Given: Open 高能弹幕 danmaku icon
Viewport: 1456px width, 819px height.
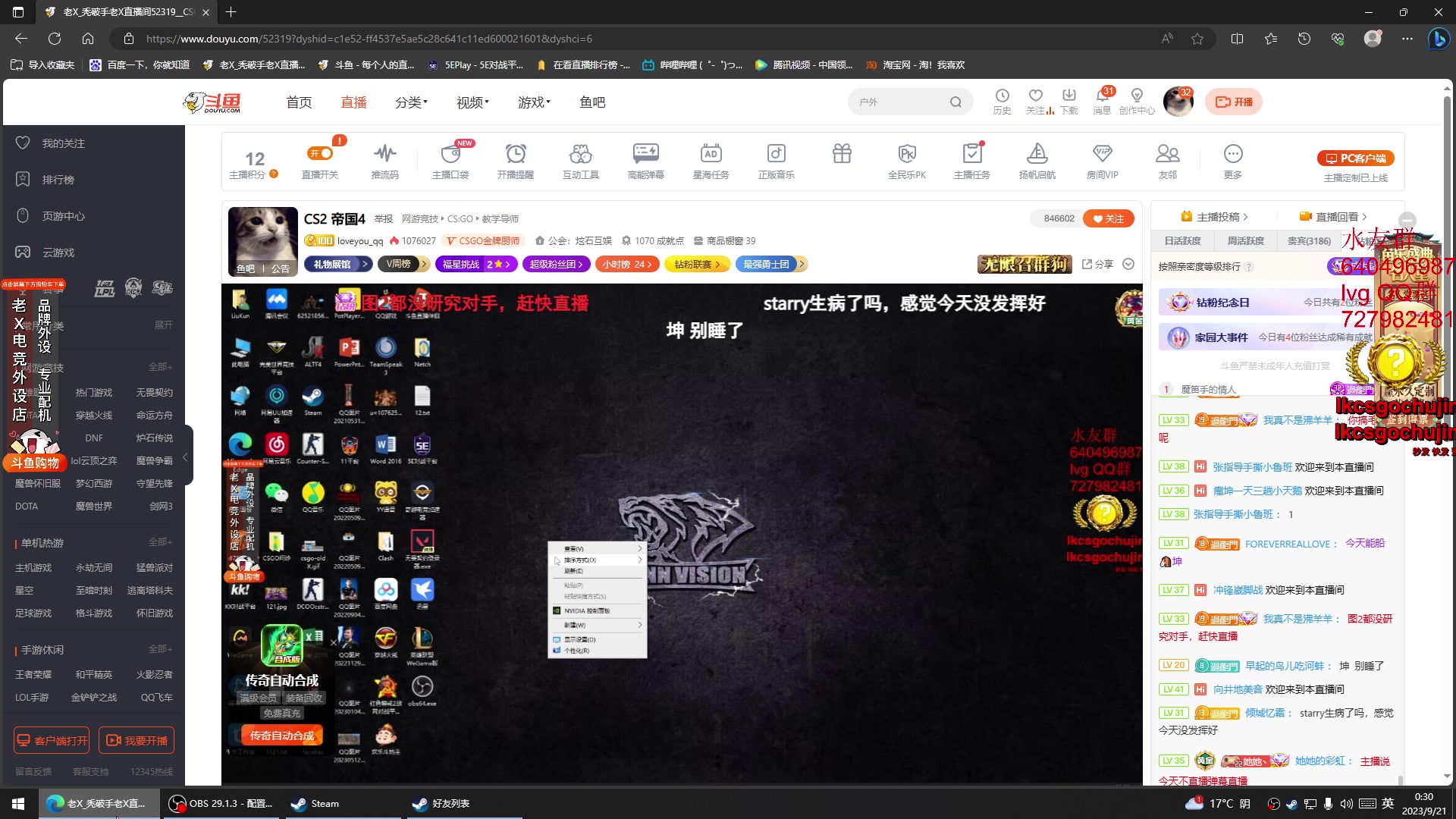Looking at the screenshot, I should point(646,161).
